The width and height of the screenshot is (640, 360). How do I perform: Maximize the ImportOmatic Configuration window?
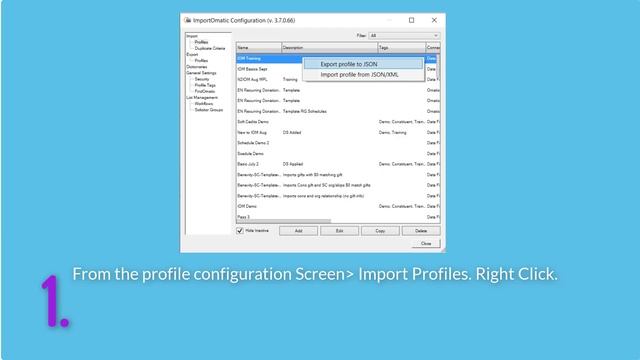point(411,20)
